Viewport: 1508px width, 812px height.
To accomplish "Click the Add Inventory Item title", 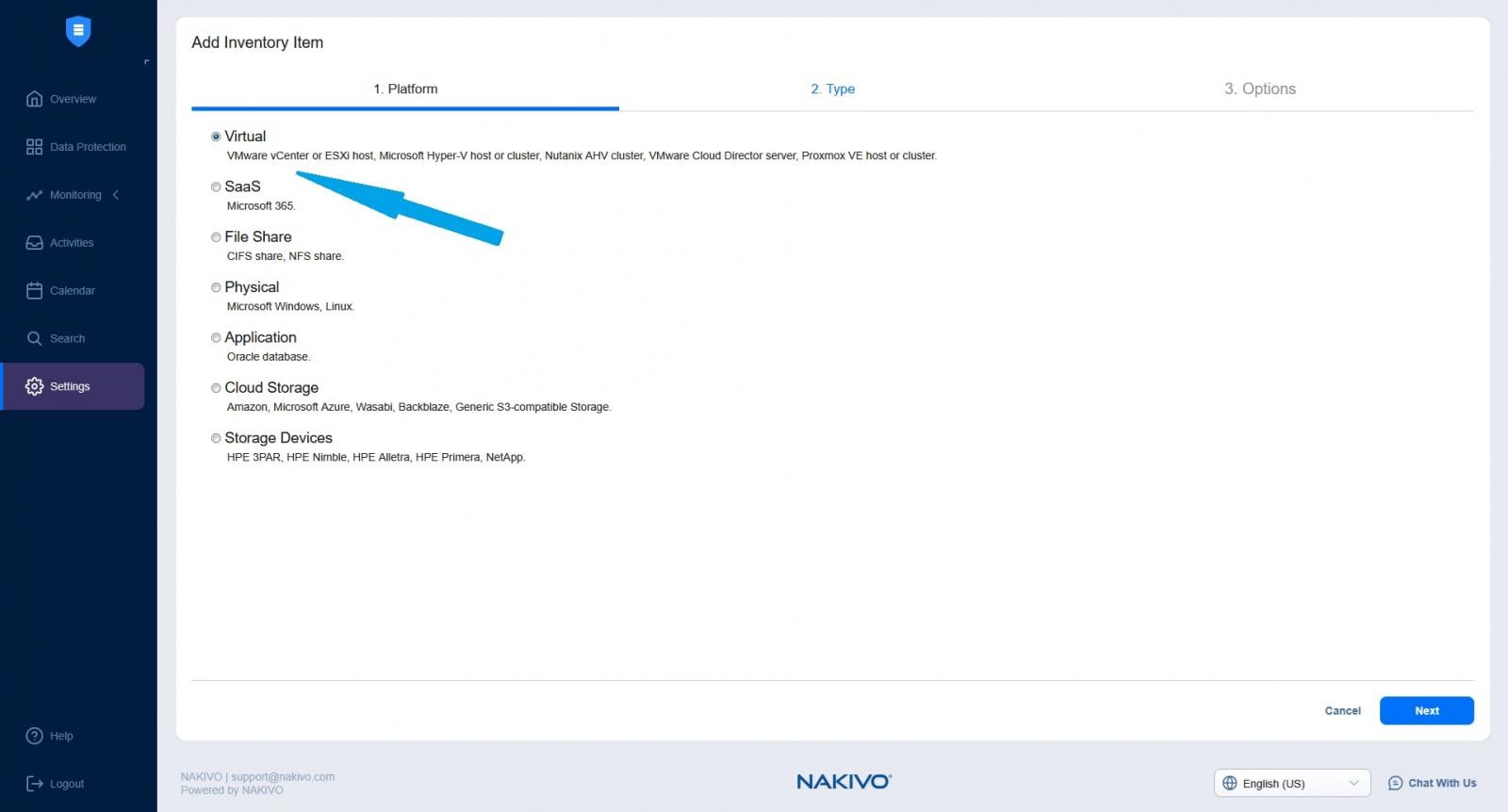I will point(257,42).
